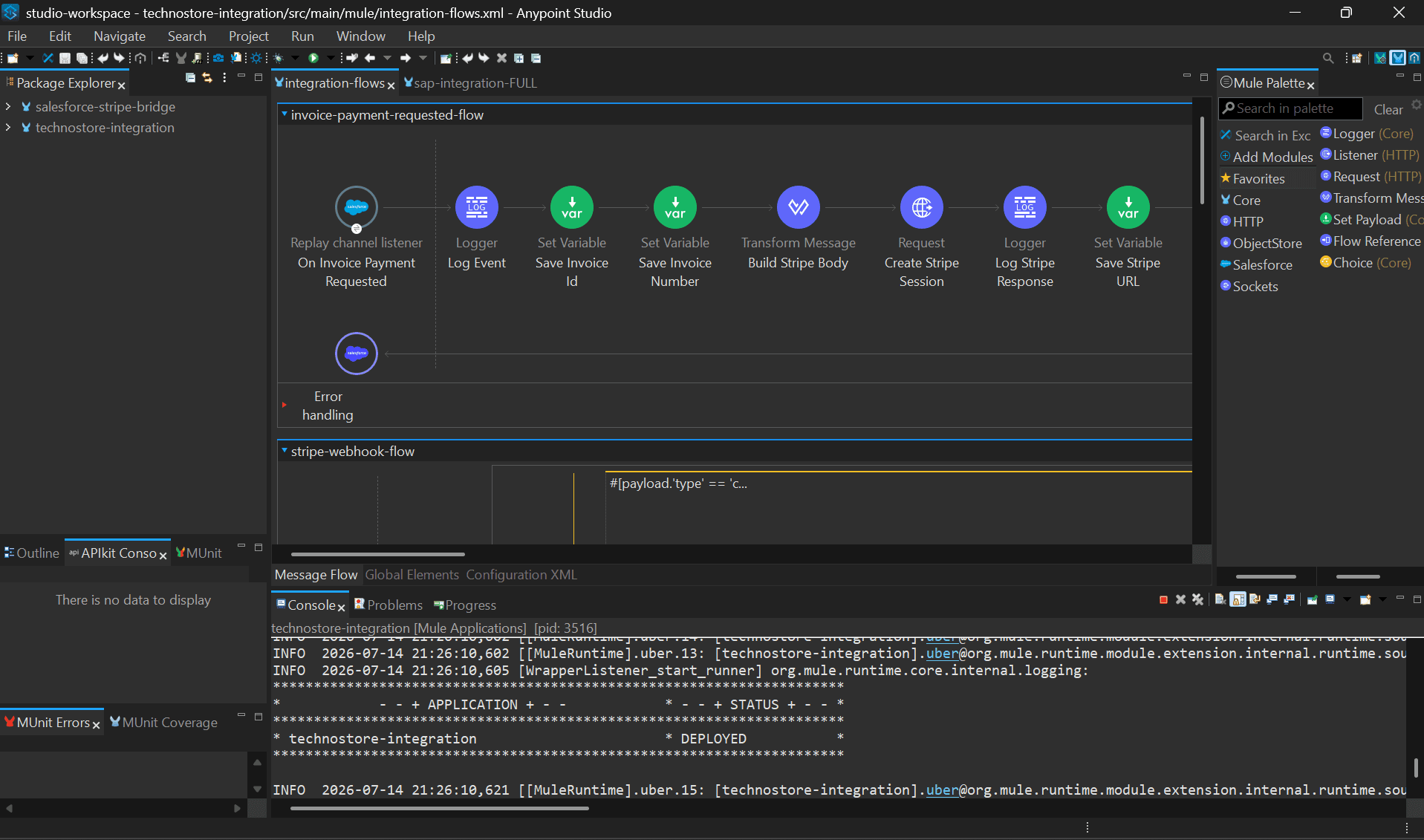Expand salesforce-stripe-bridge project

(8, 106)
